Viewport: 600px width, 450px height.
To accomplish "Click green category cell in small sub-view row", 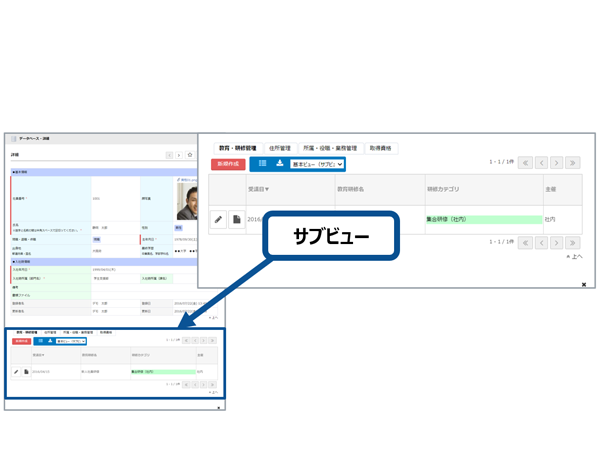I will 163,372.
